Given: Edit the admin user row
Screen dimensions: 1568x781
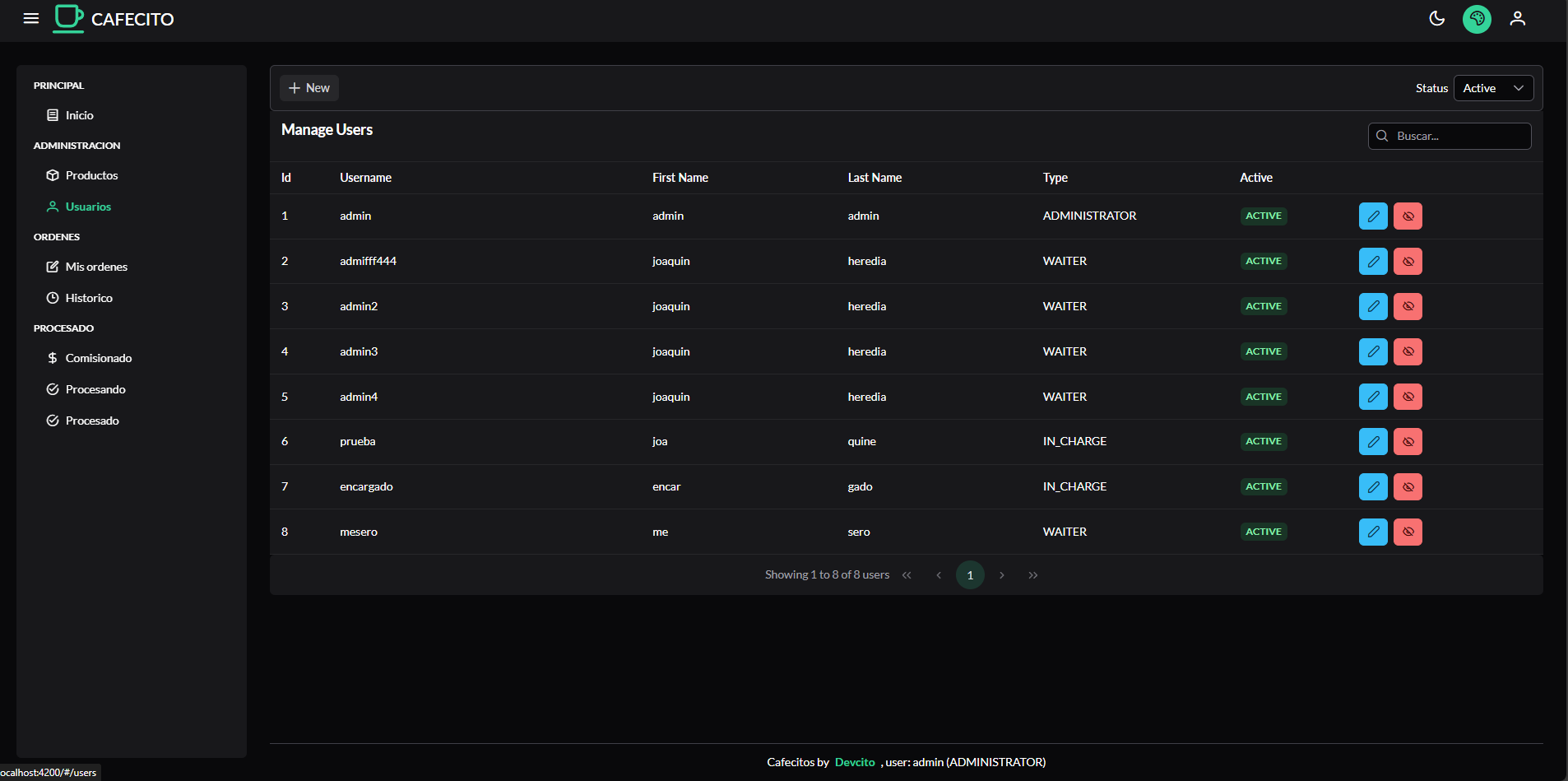Looking at the screenshot, I should point(1373,216).
